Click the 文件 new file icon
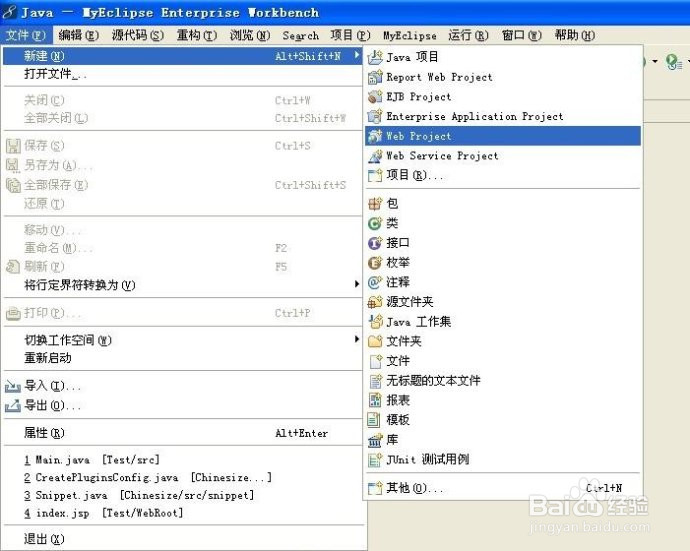The width and height of the screenshot is (690, 551). click(375, 361)
